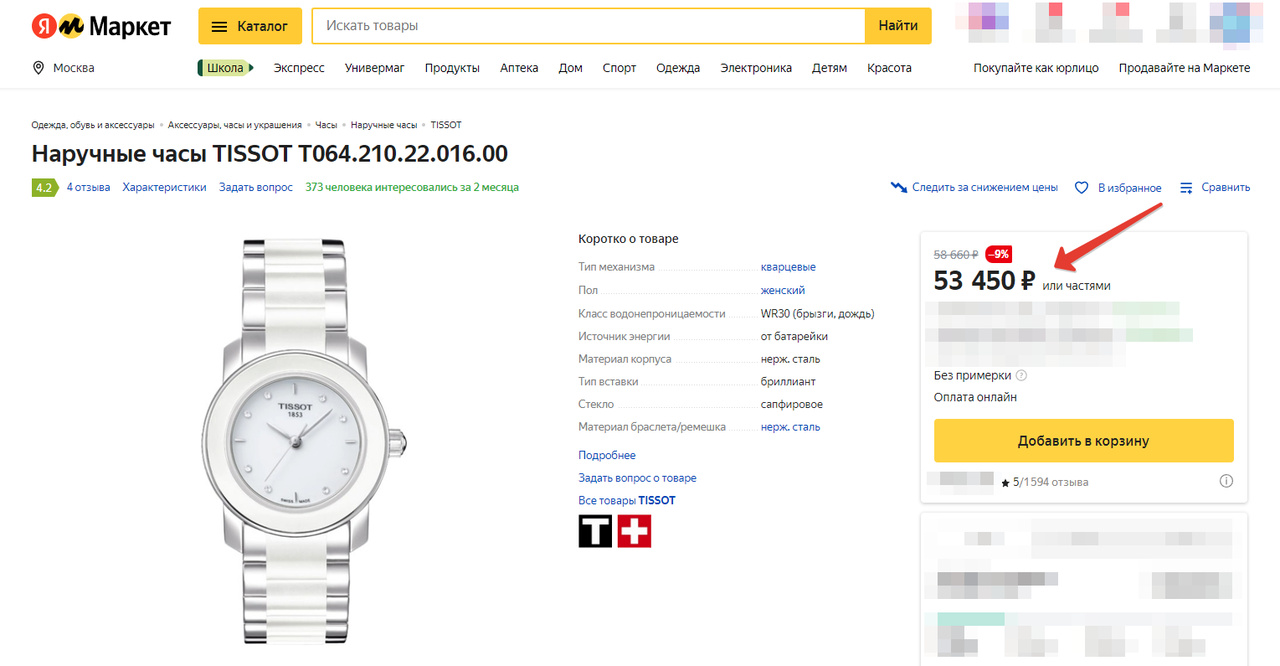Click the green 4.2 rating badge
The height and width of the screenshot is (666, 1280).
pos(44,187)
